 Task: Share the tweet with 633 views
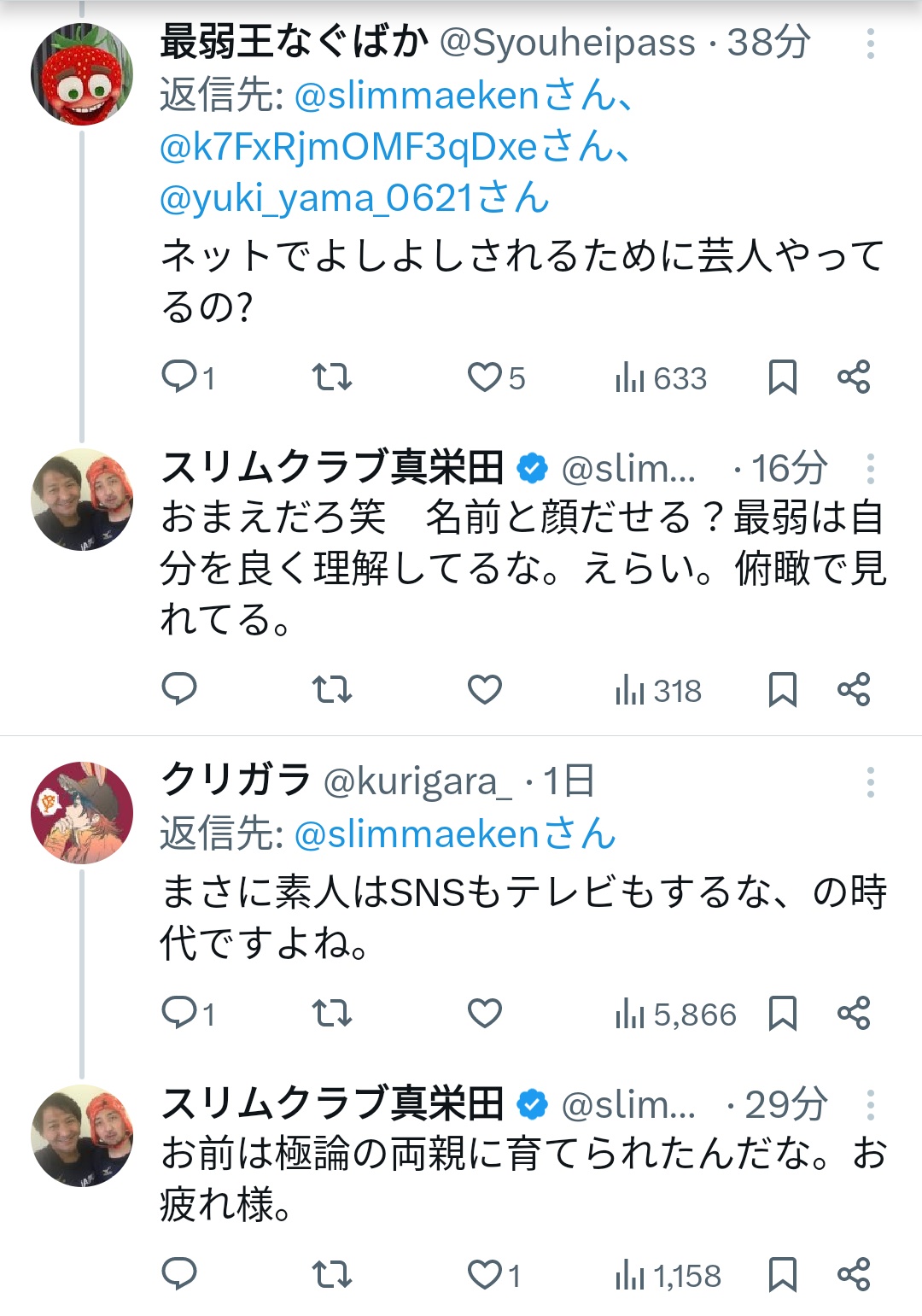[853, 377]
